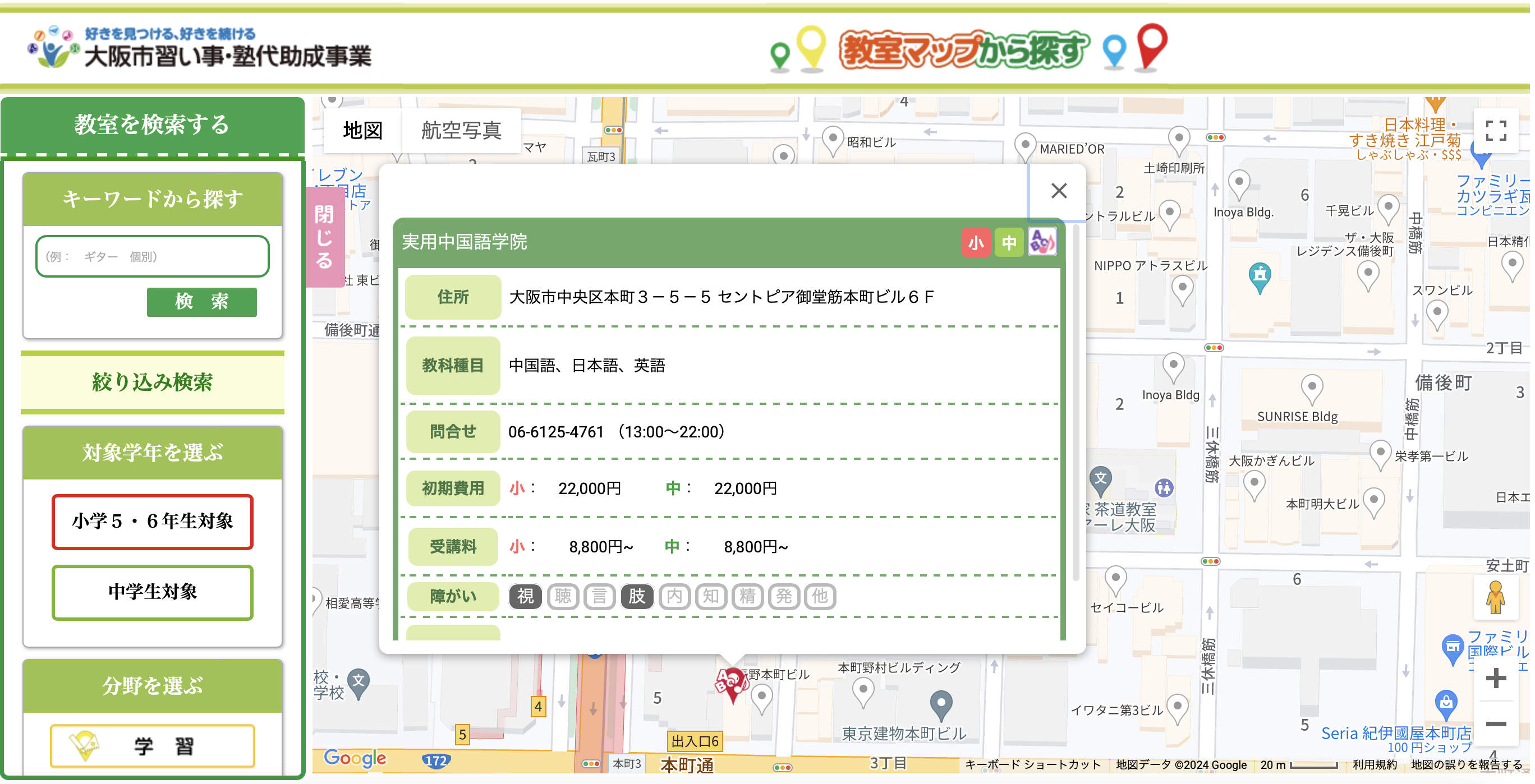Open キーボード ショートカット link
Image resolution: width=1535 pixels, height=784 pixels.
click(x=1032, y=764)
